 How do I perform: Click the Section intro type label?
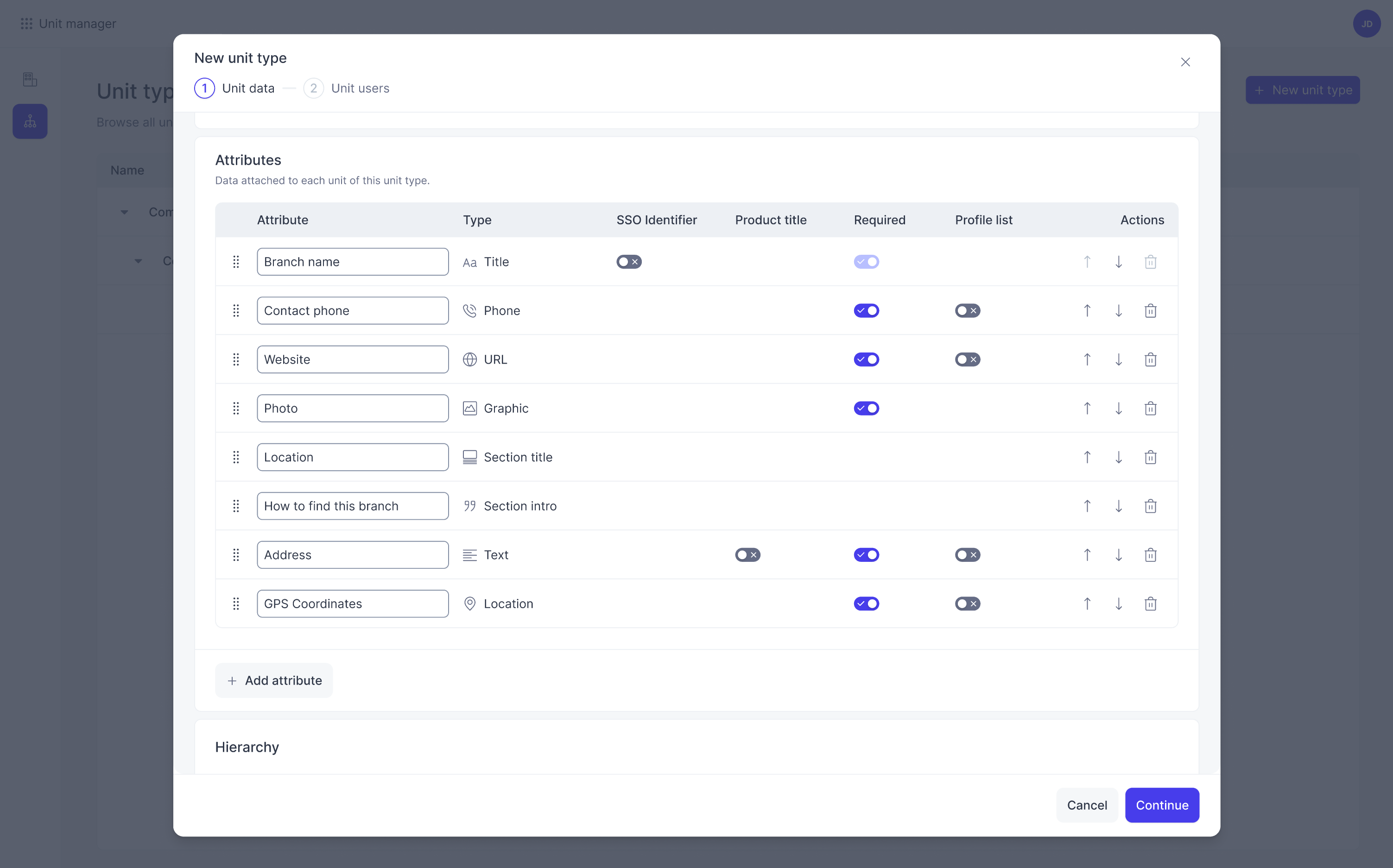(520, 506)
